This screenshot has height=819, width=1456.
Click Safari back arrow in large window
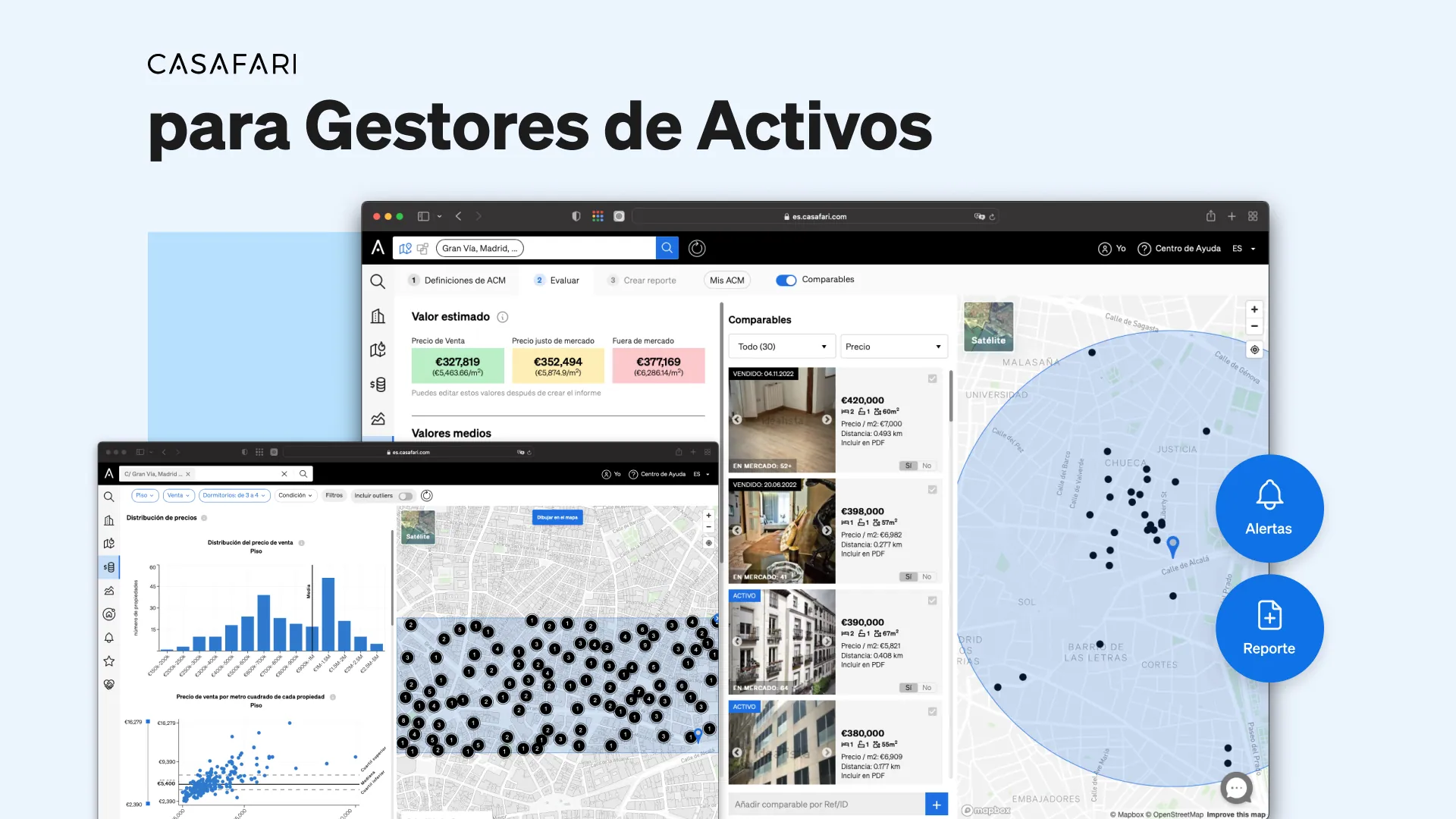(x=459, y=216)
